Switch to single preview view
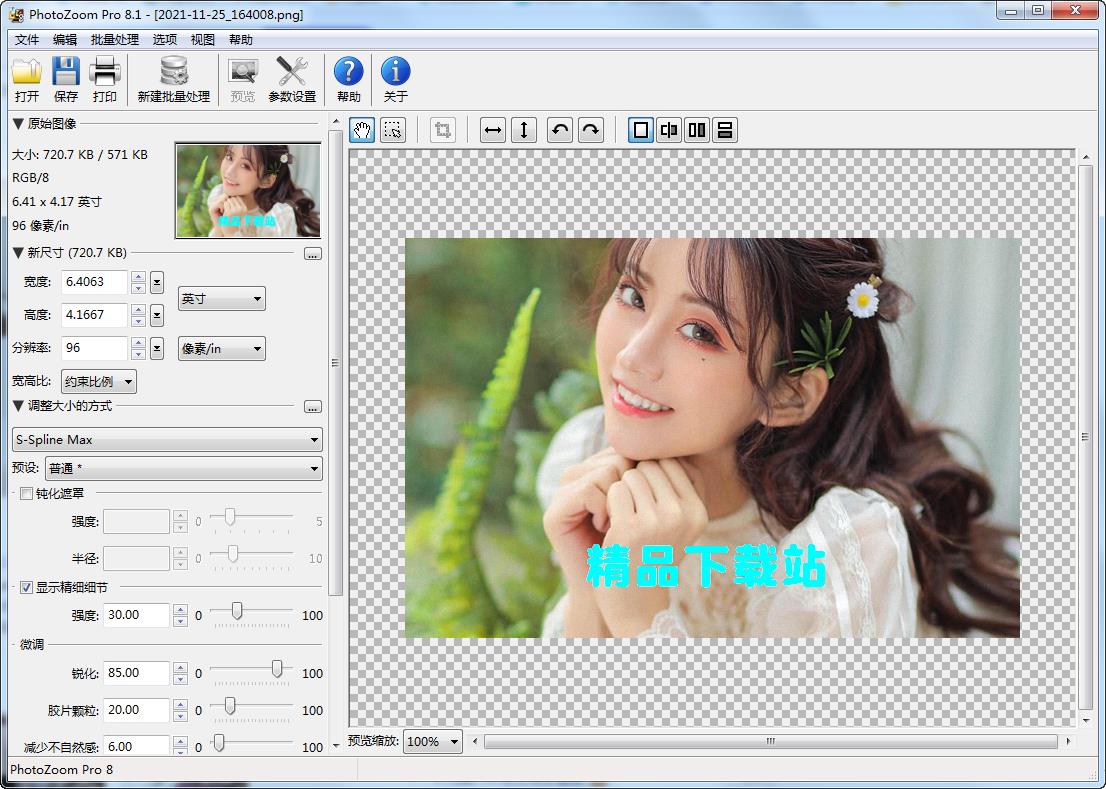The image size is (1106, 789). [640, 130]
